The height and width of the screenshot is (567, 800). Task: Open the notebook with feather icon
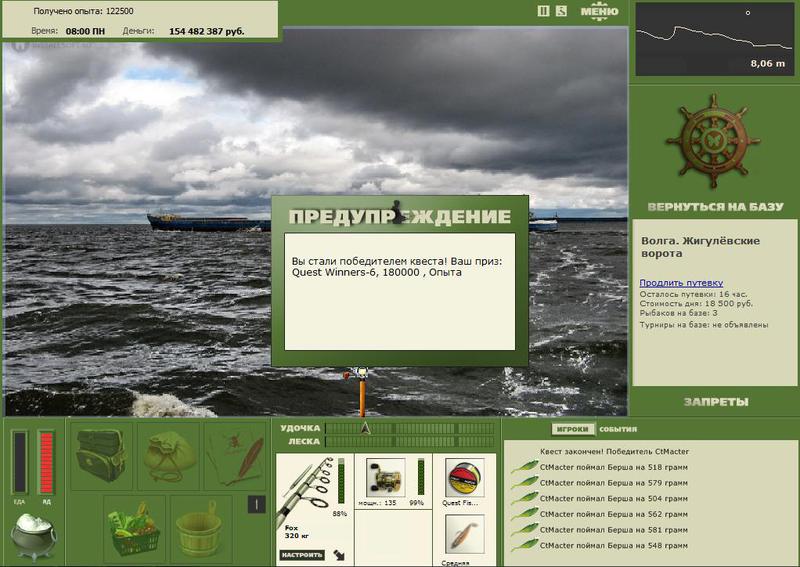tap(235, 456)
